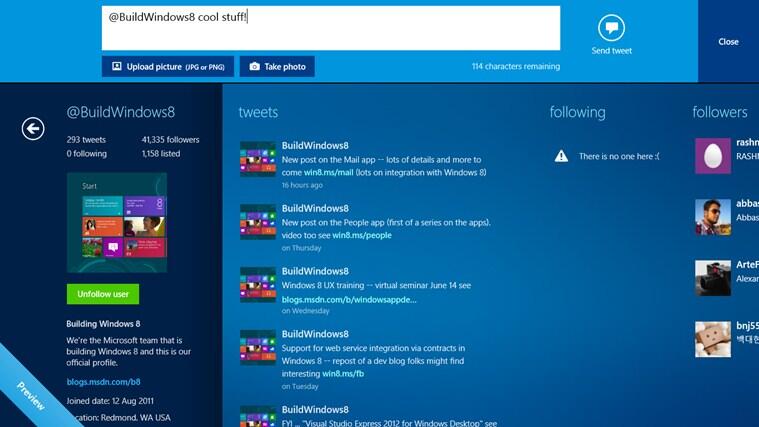
Task: Click BuildWindows8 avatar on Mail app tweet
Action: point(258,159)
